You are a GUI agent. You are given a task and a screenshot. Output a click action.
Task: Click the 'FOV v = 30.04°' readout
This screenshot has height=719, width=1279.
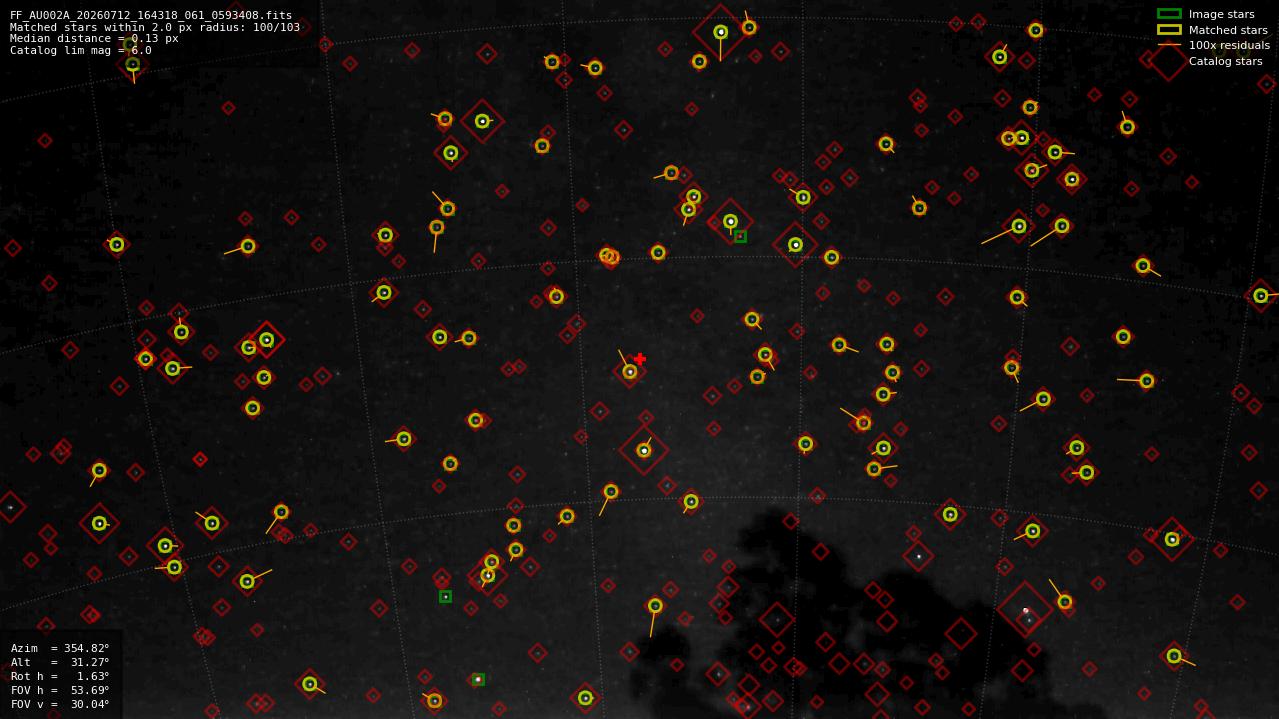tap(60, 704)
